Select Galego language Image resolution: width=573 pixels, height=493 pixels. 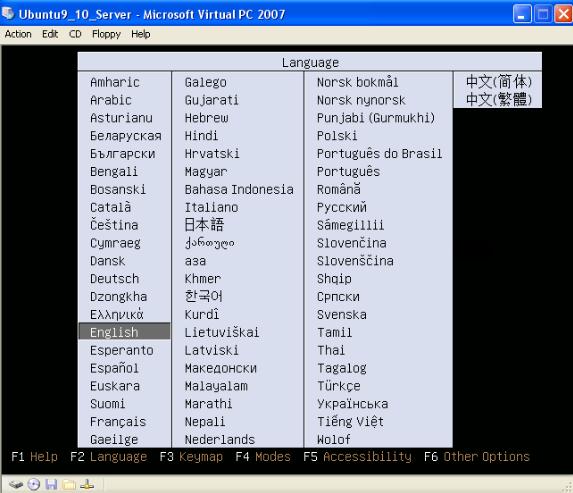click(205, 83)
